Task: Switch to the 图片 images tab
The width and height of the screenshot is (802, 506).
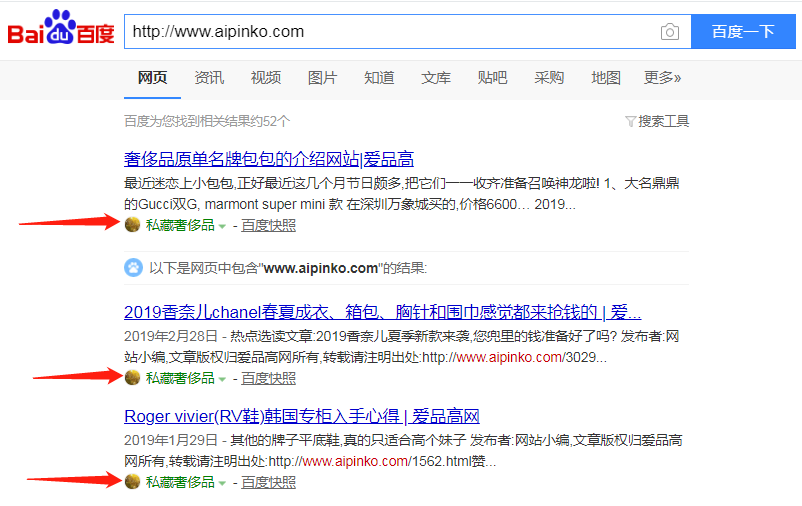Action: 322,78
